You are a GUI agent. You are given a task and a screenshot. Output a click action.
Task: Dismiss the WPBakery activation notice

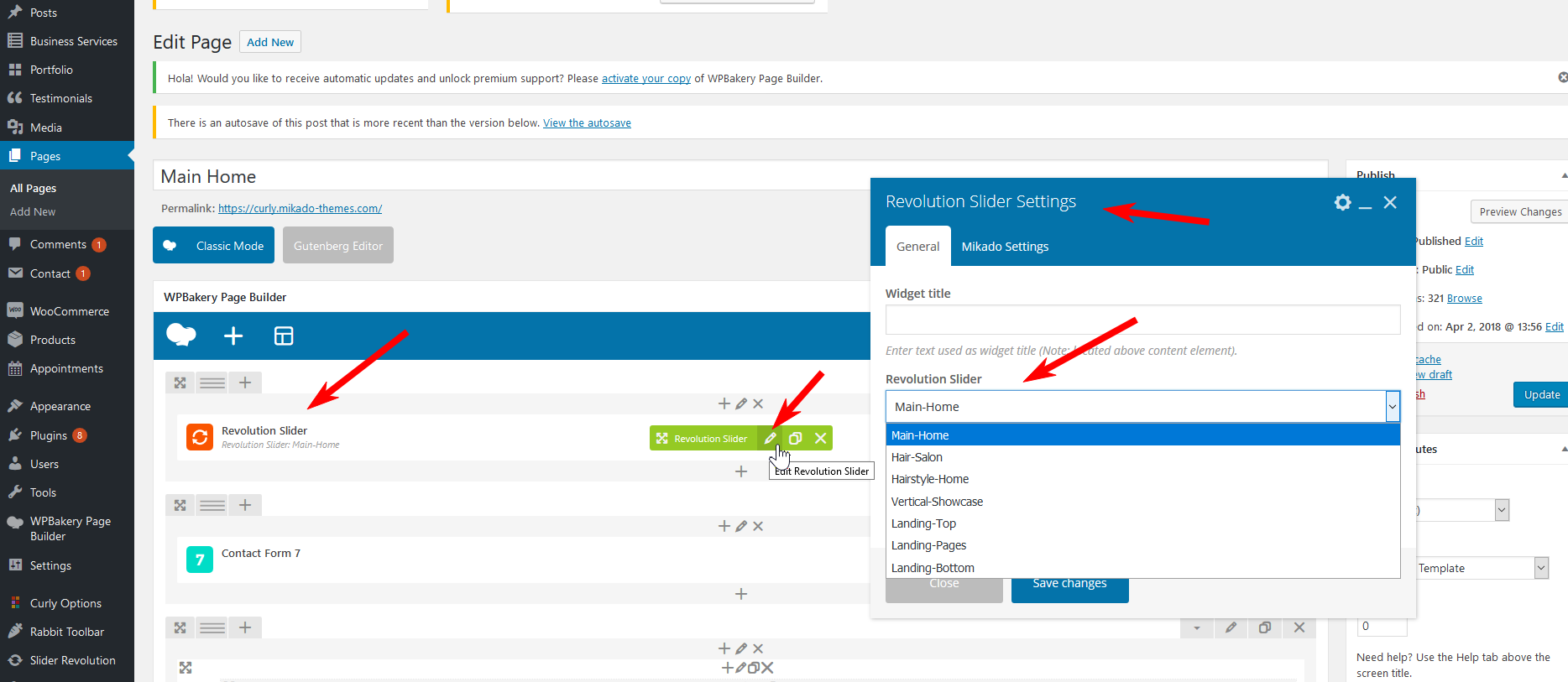pyautogui.click(x=1563, y=77)
